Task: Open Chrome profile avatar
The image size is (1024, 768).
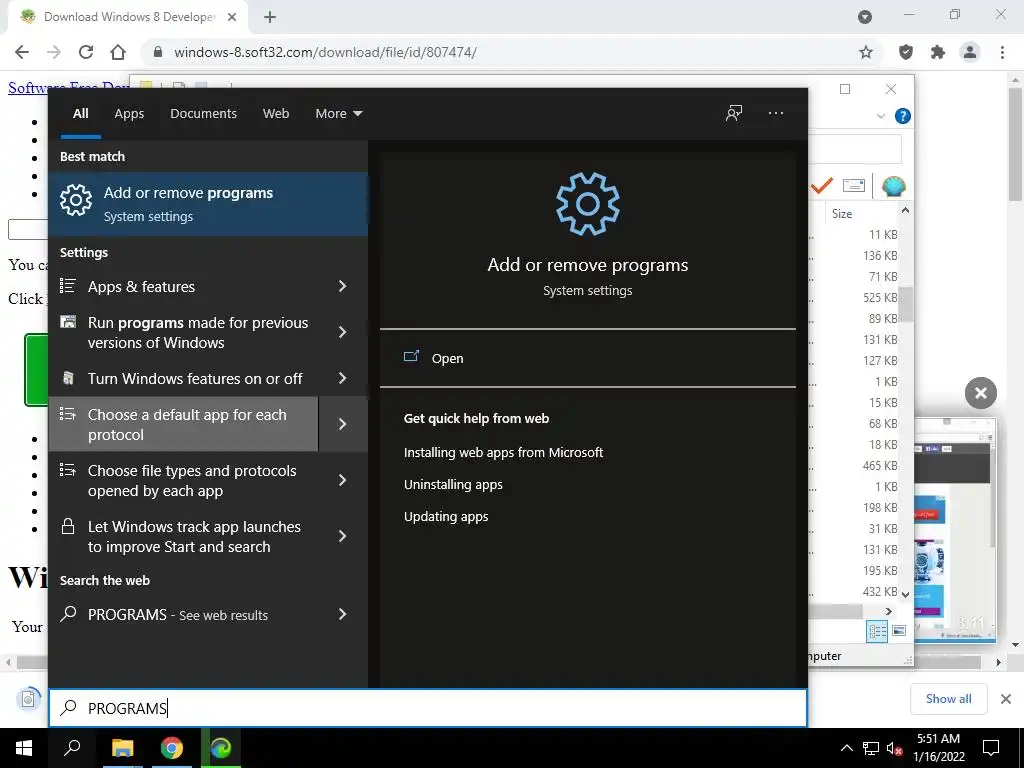Action: pyautogui.click(x=970, y=52)
